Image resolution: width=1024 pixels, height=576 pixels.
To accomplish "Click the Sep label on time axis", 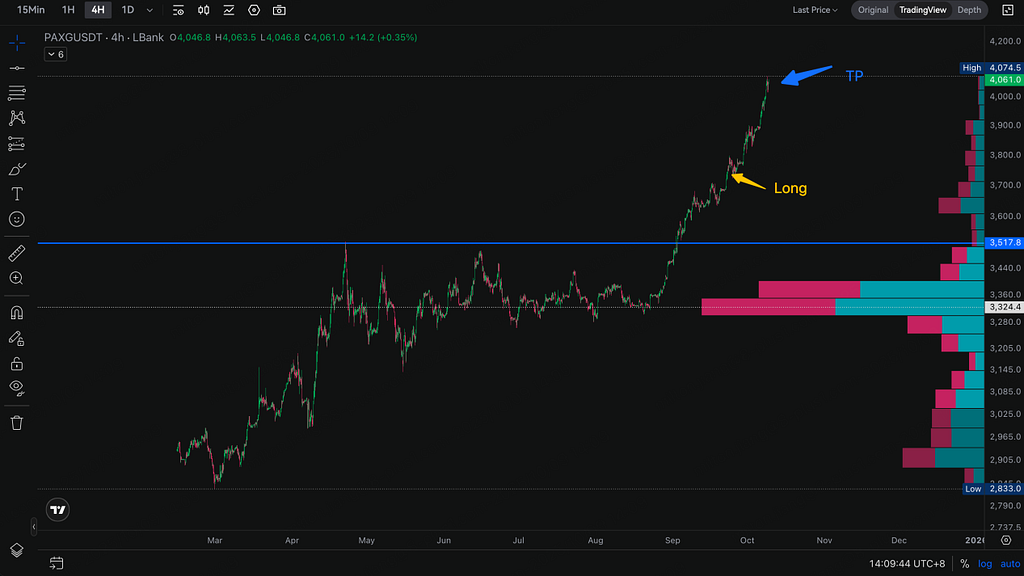I will 673,540.
